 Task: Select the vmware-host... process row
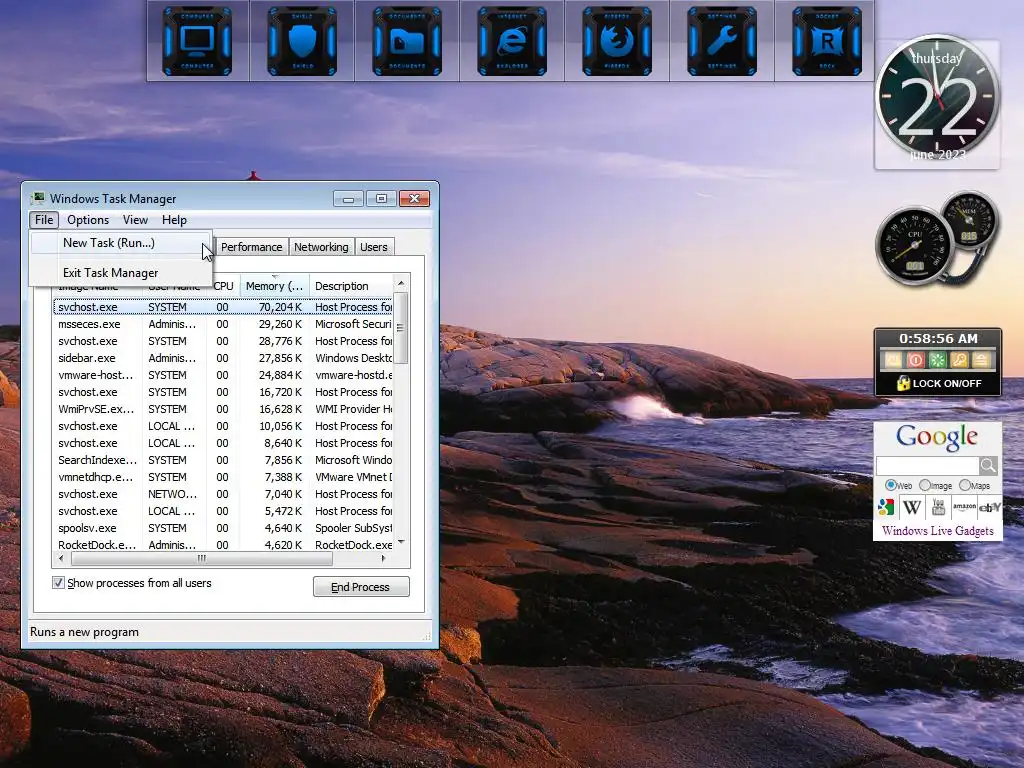click(223, 375)
